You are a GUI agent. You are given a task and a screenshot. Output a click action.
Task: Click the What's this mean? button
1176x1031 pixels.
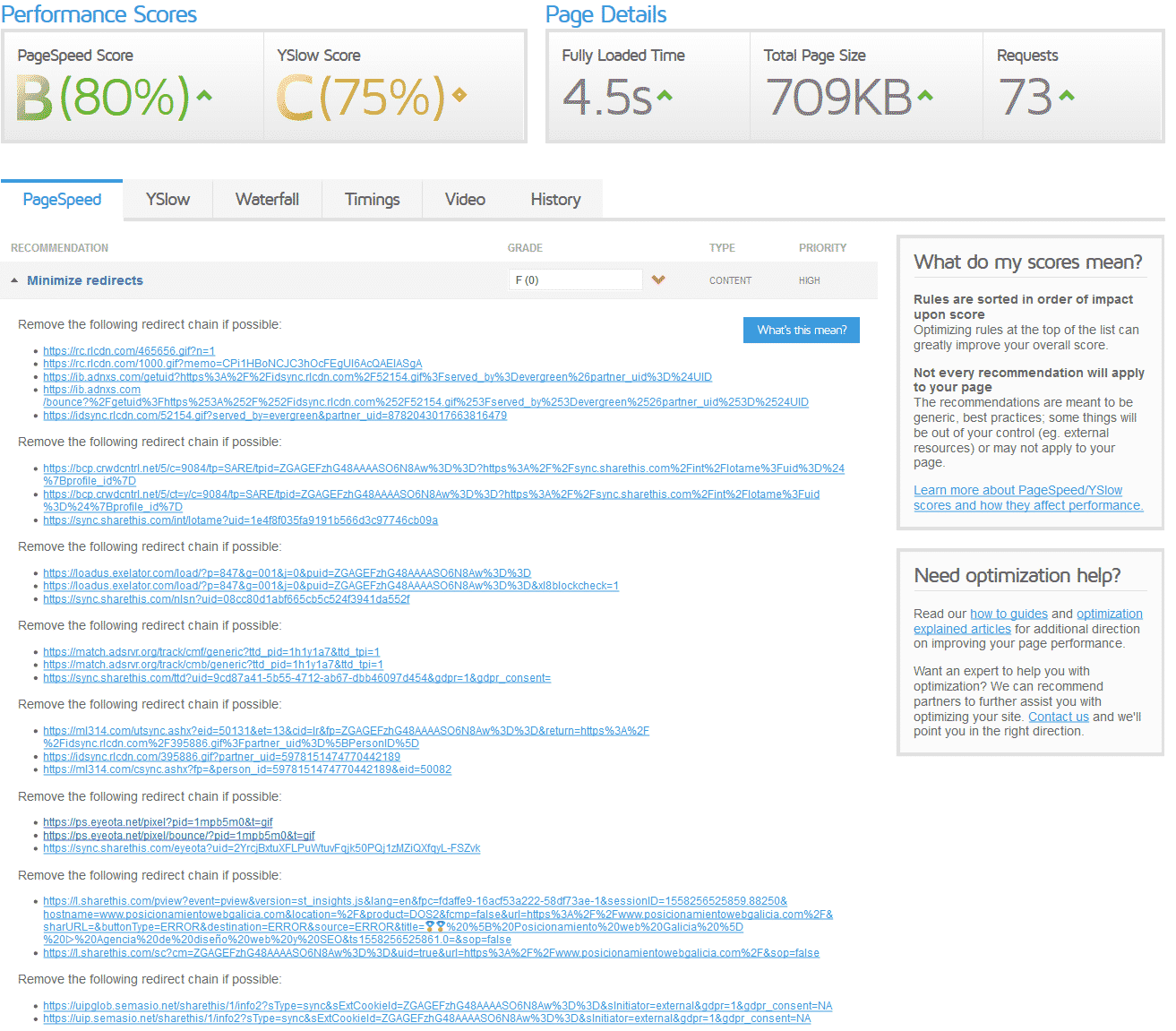802,330
